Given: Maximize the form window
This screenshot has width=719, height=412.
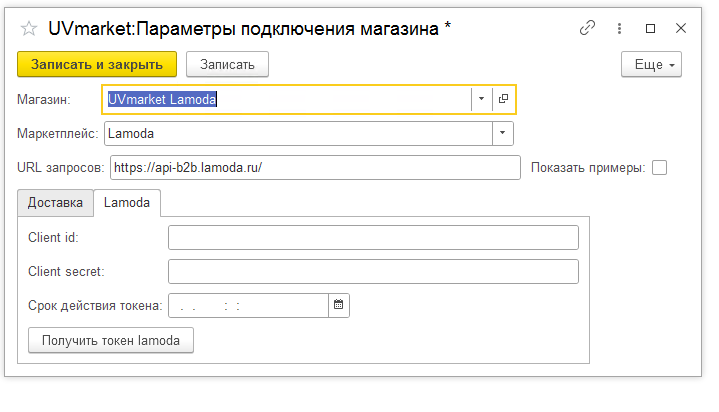Looking at the screenshot, I should coord(650,28).
